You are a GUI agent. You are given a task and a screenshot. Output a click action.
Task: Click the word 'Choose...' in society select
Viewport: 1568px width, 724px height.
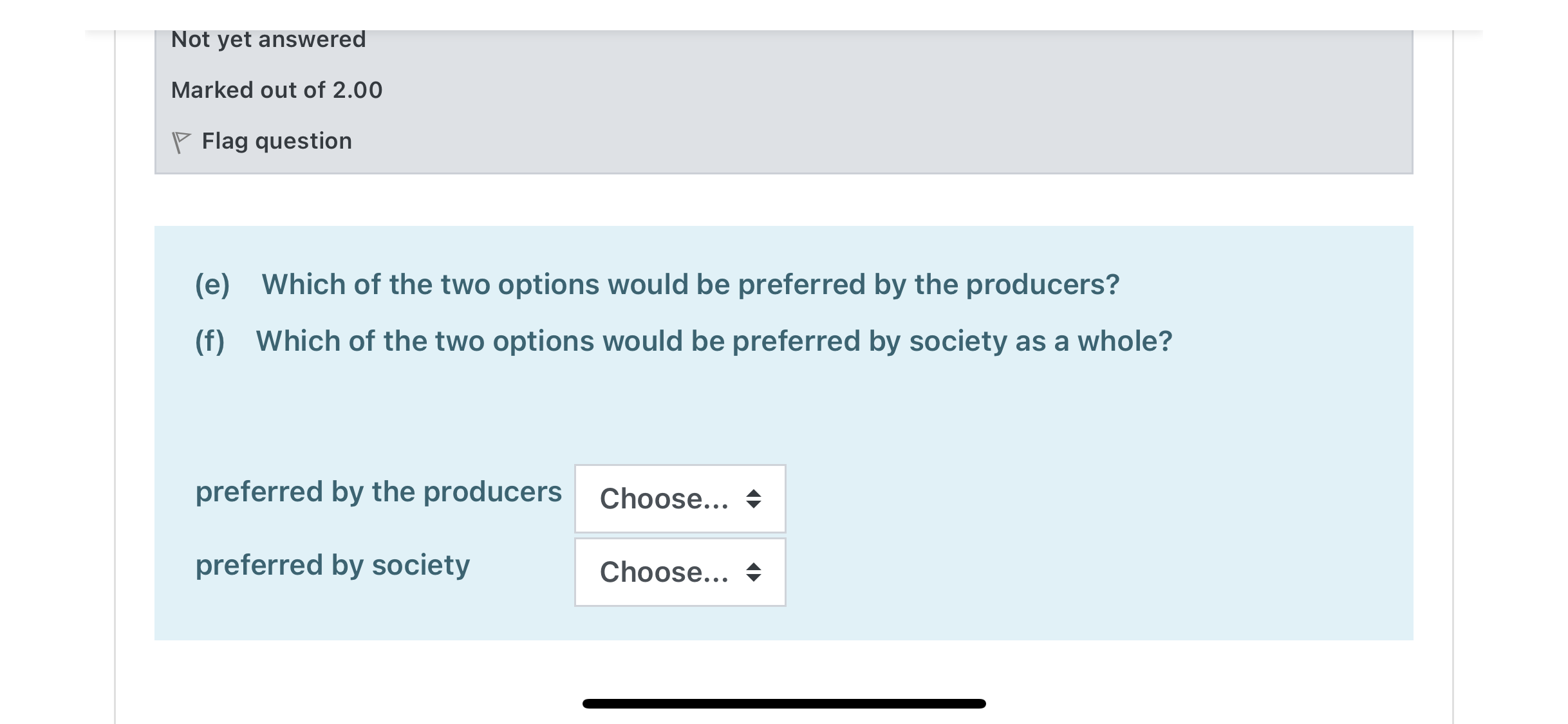pyautogui.click(x=664, y=572)
